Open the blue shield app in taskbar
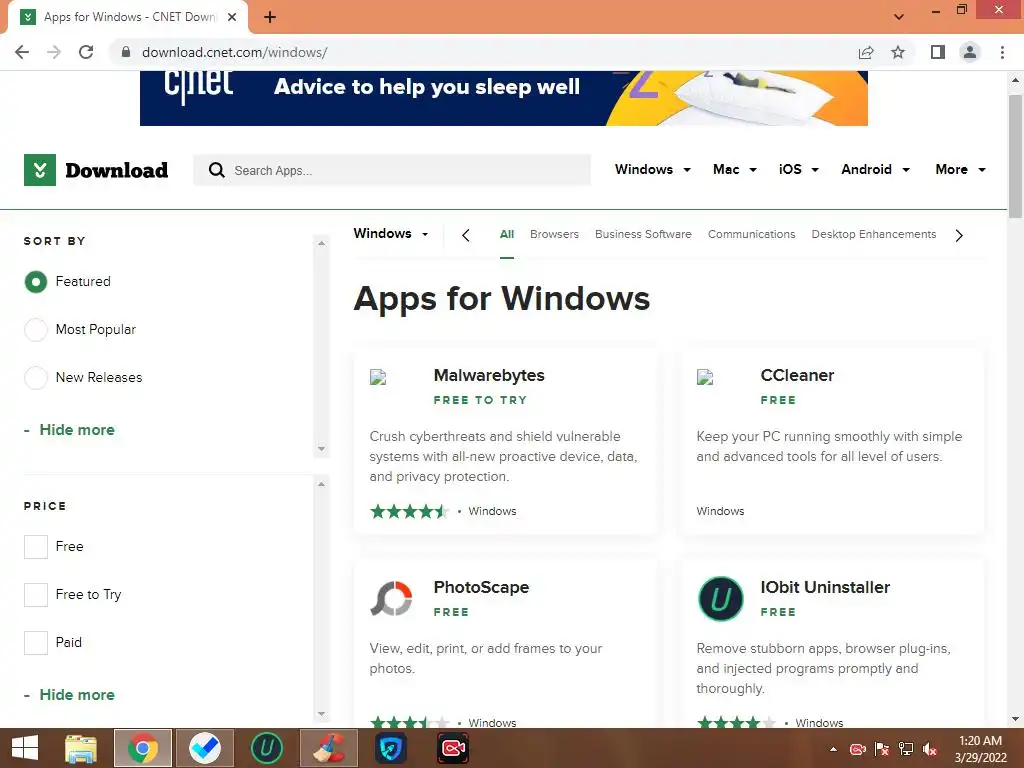Viewport: 1024px width, 768px height. 391,748
